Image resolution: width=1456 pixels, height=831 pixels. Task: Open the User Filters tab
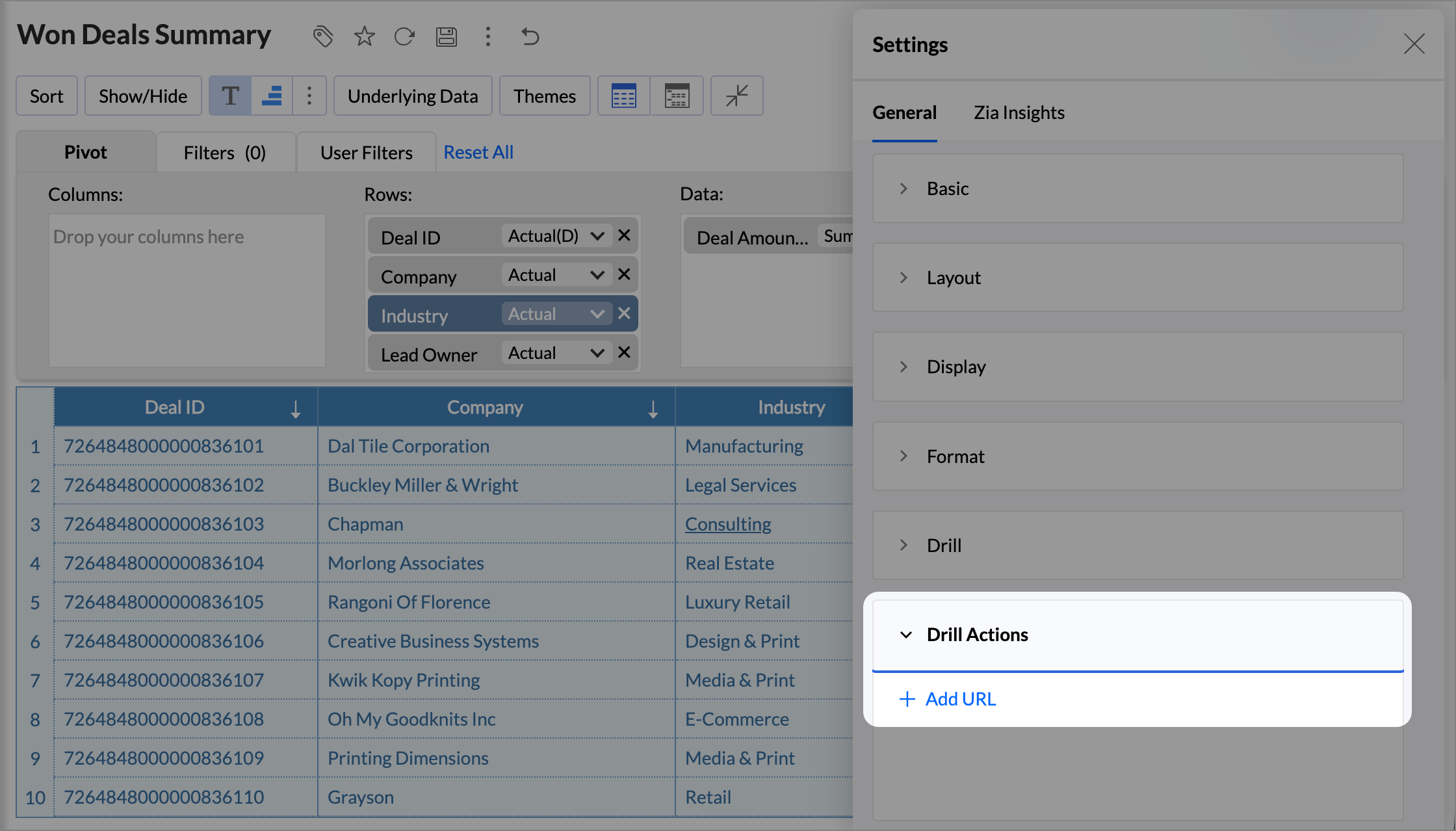coord(366,153)
